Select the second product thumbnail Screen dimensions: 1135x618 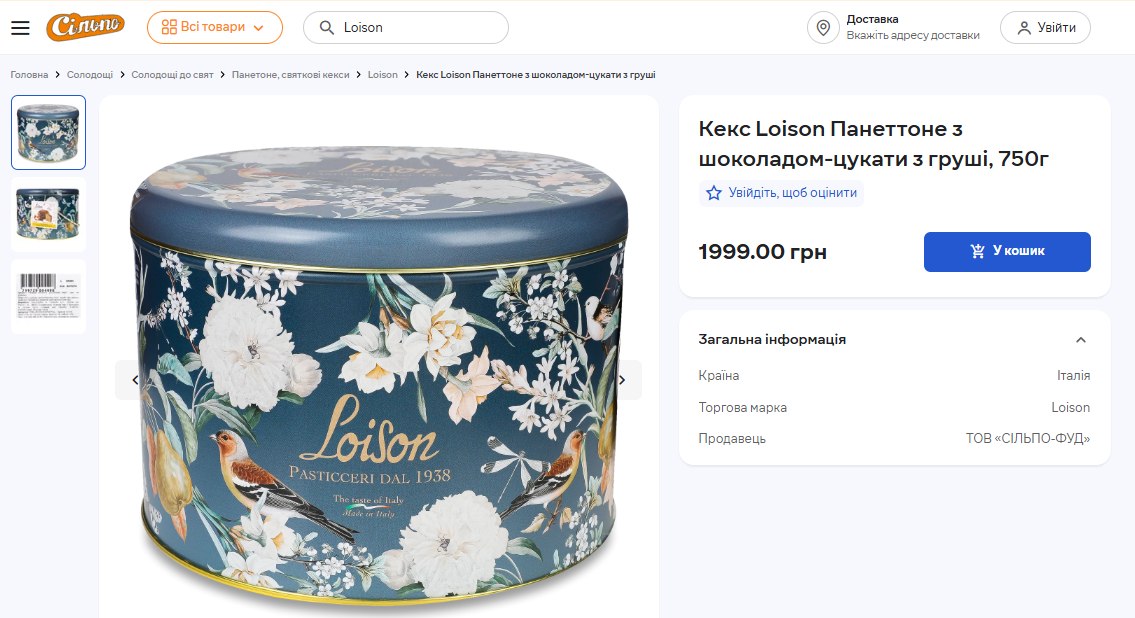48,214
